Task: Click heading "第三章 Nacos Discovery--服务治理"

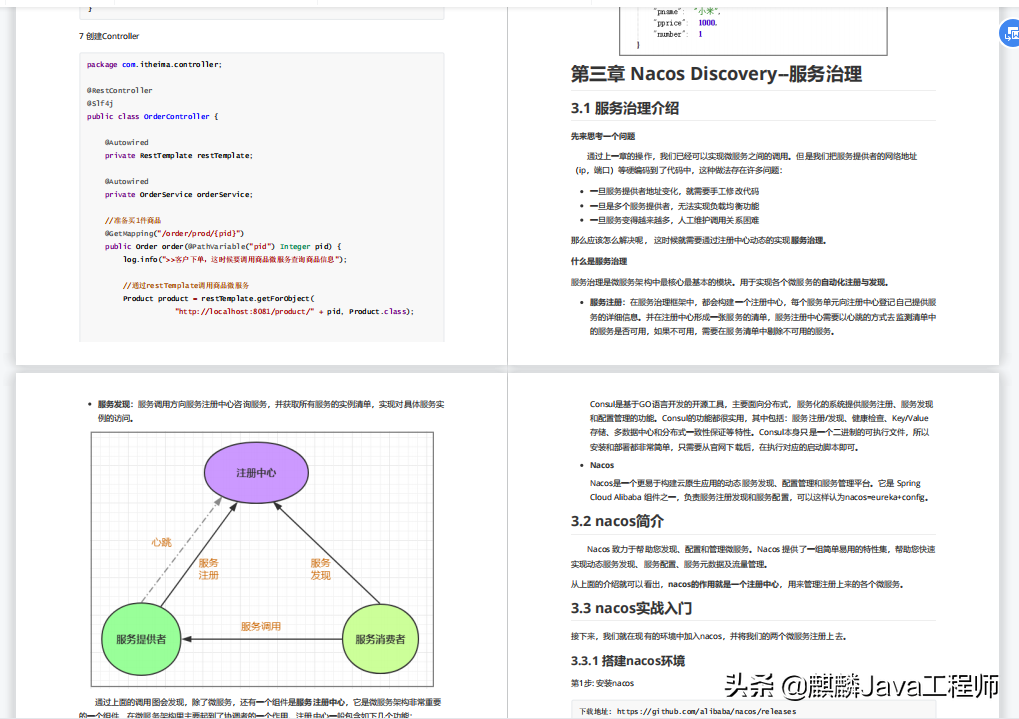Action: pyautogui.click(x=716, y=74)
